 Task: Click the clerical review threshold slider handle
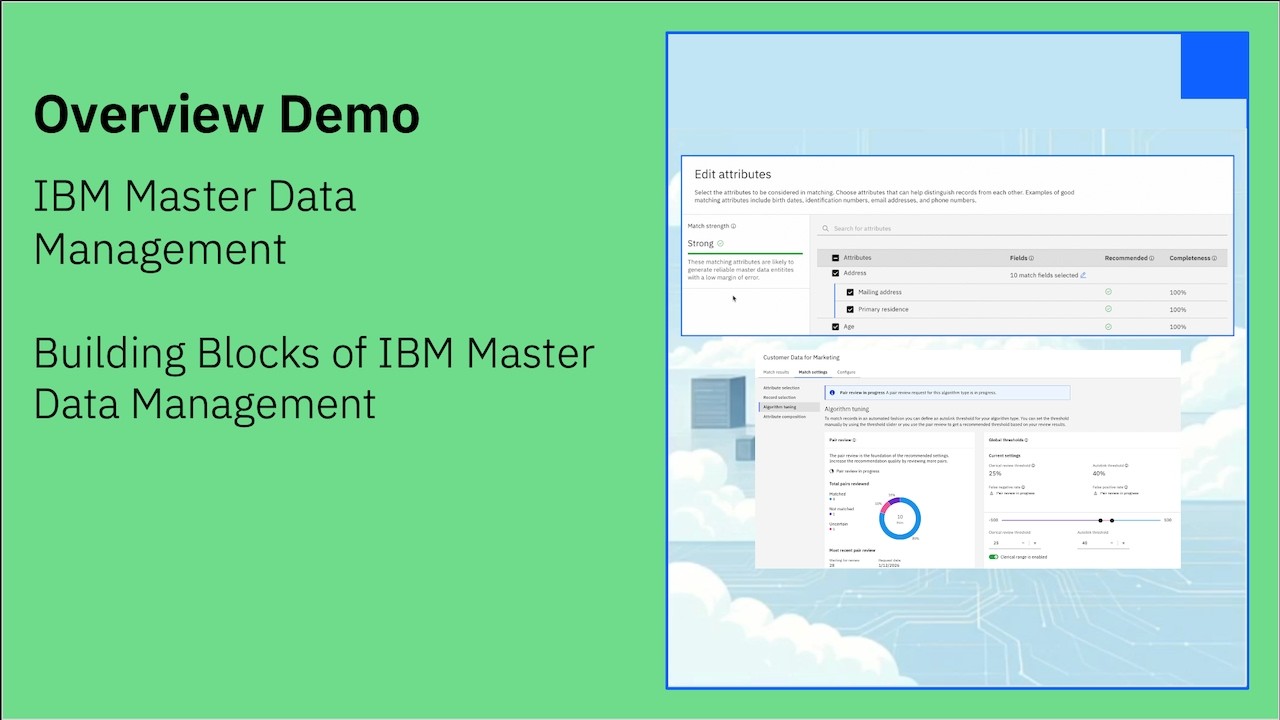1100,520
